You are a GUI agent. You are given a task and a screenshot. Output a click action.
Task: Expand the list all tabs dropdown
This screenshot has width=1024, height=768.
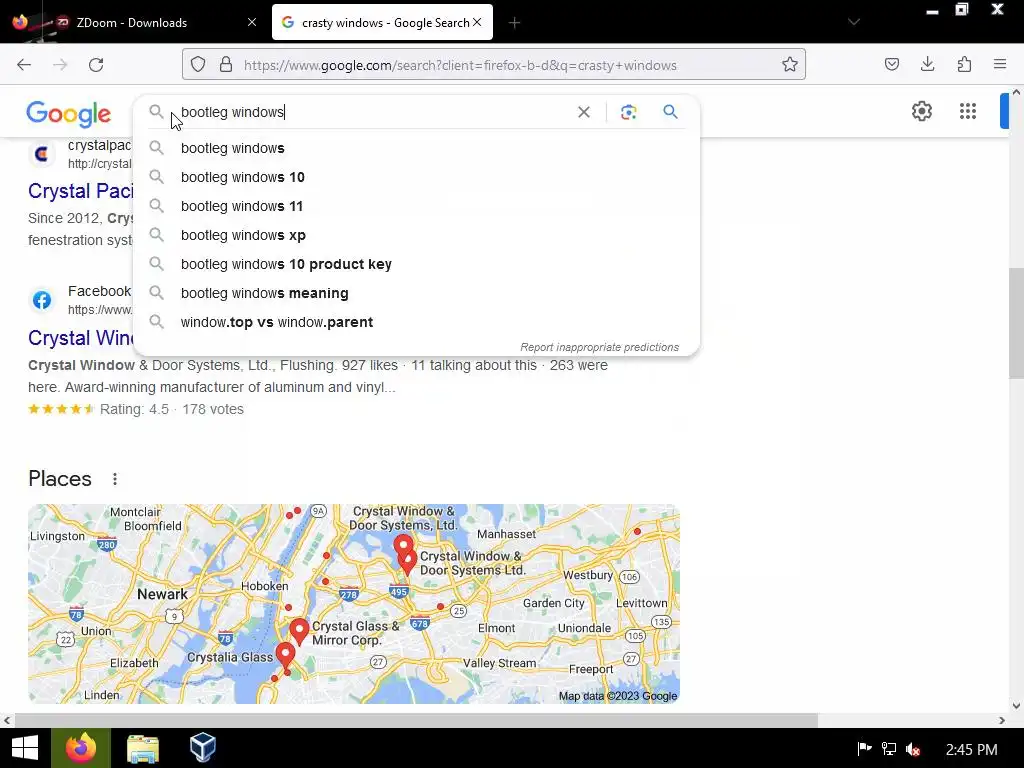[x=854, y=22]
